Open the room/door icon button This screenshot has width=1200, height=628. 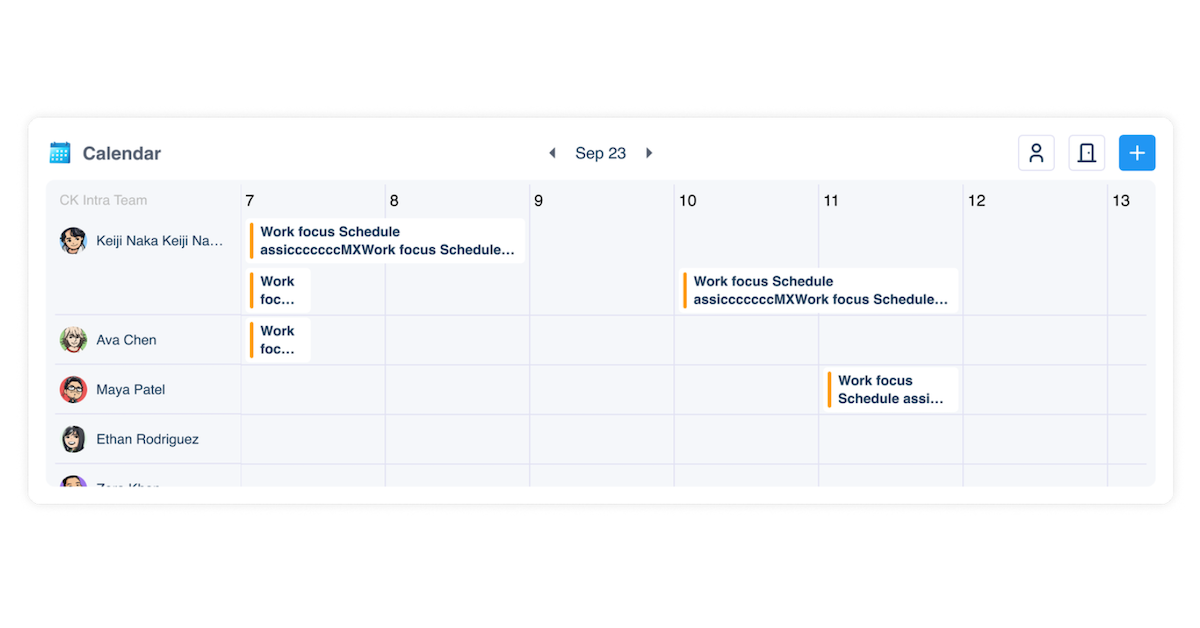click(x=1087, y=153)
